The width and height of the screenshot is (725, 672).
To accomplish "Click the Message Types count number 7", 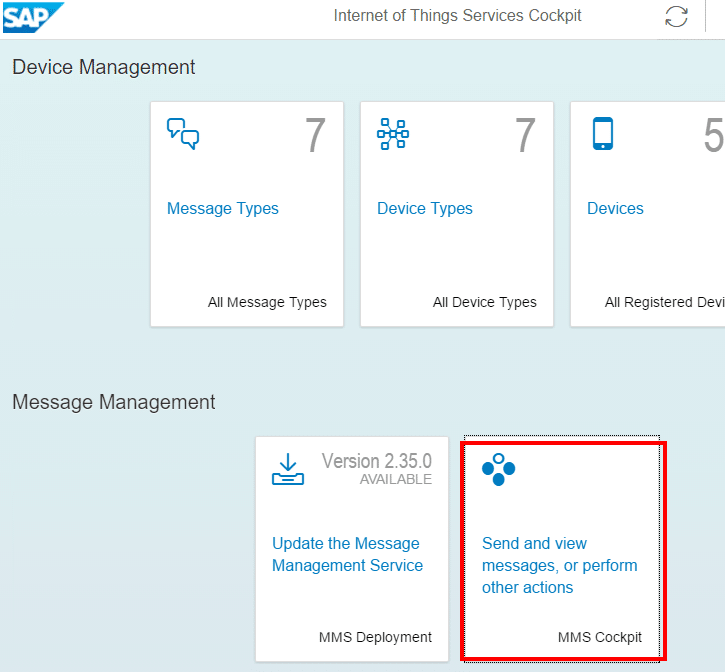I will 315,135.
